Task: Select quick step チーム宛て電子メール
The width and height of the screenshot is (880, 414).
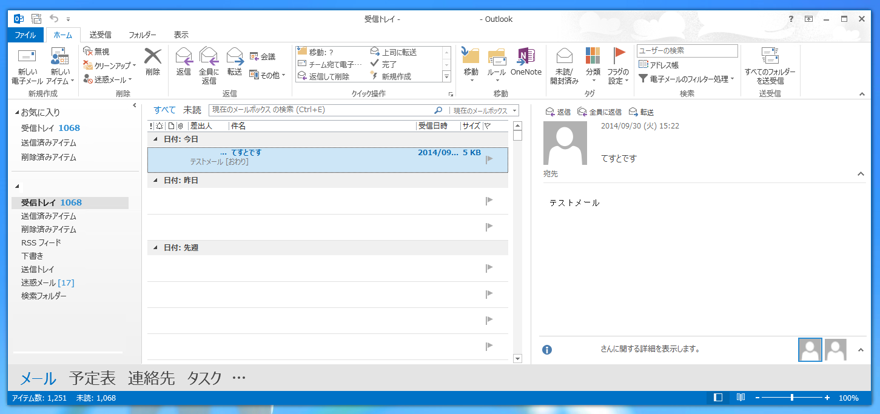Action: [330, 64]
